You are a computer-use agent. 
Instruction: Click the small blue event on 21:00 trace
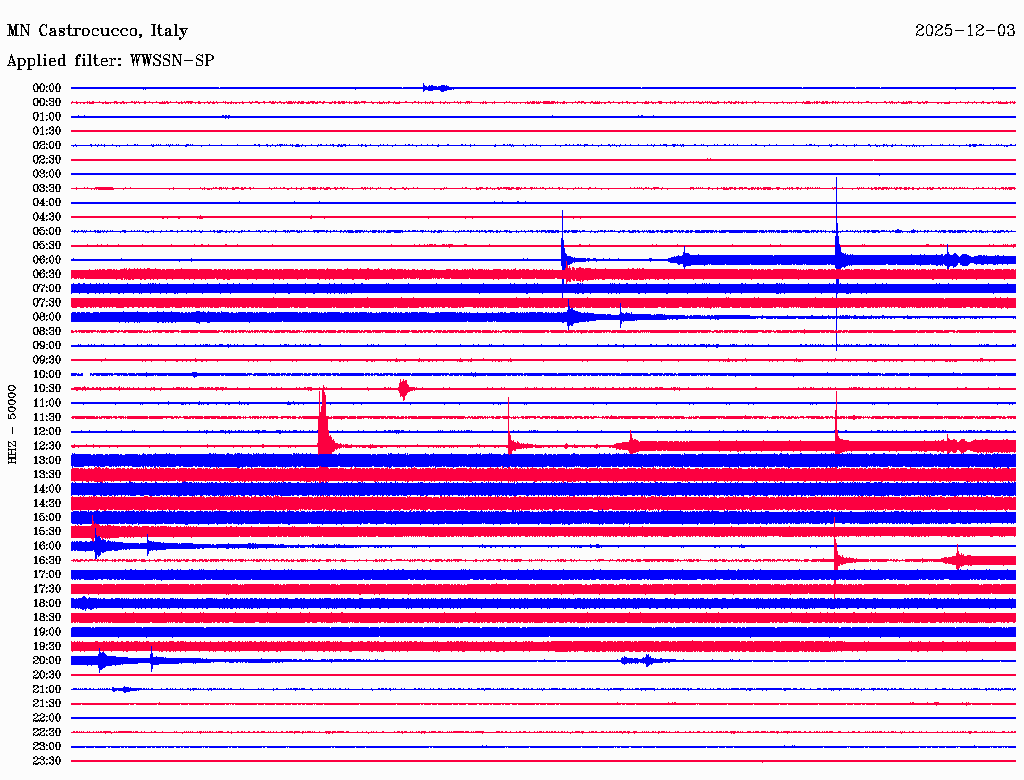click(124, 689)
